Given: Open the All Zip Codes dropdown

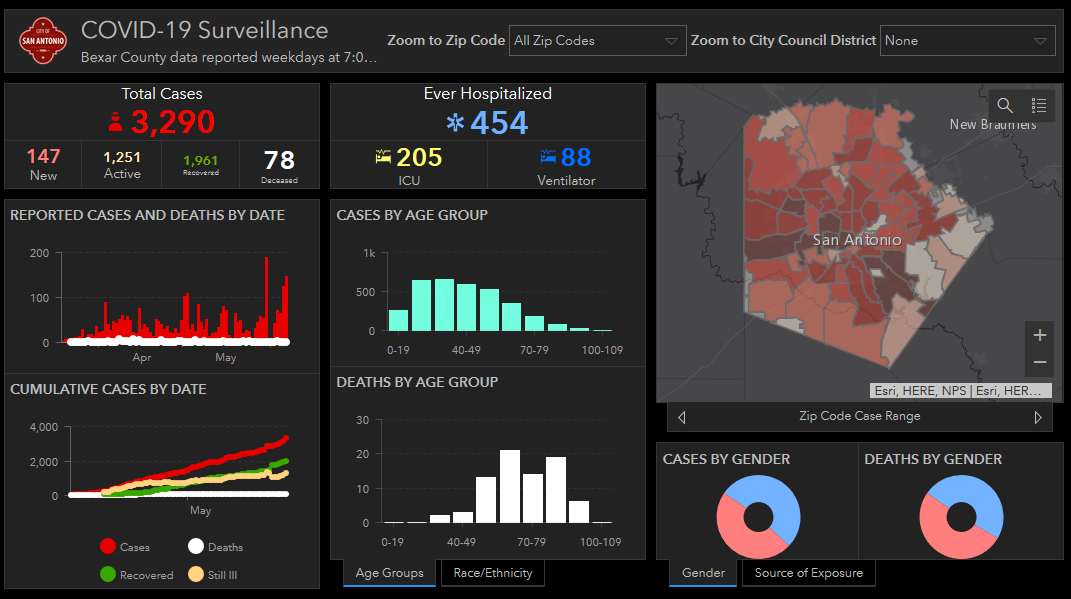Looking at the screenshot, I should (x=598, y=41).
